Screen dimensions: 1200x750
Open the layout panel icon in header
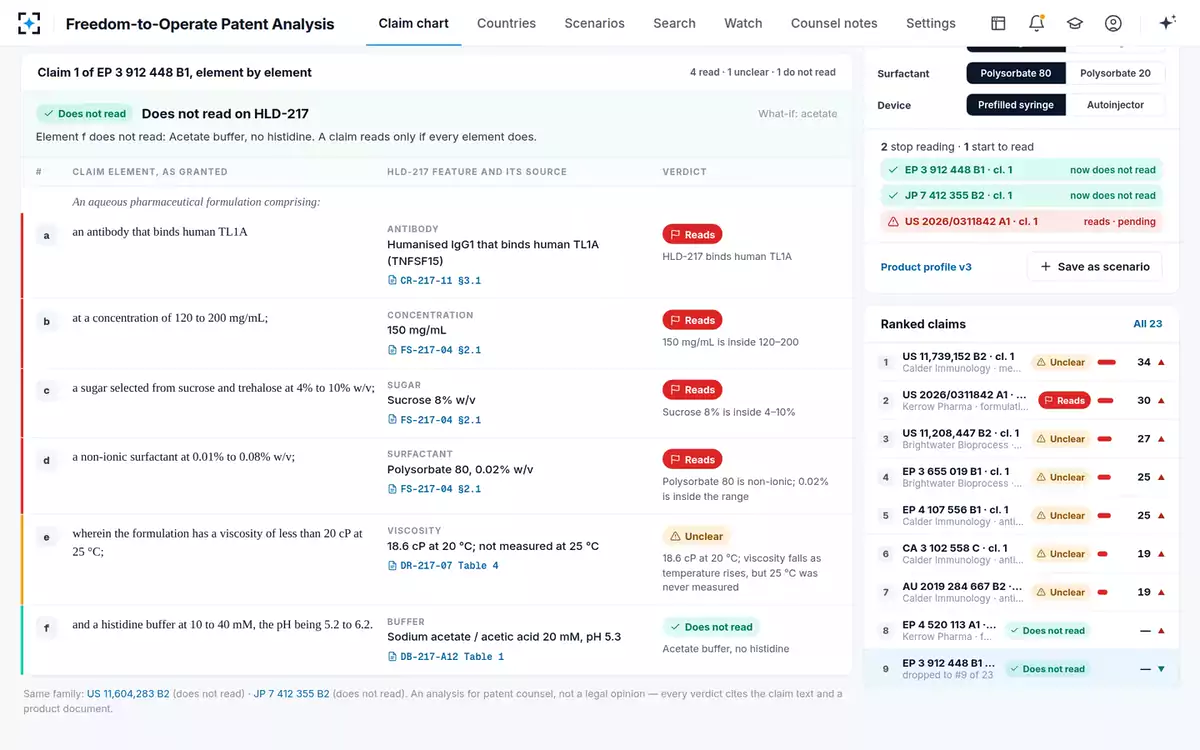point(998,23)
